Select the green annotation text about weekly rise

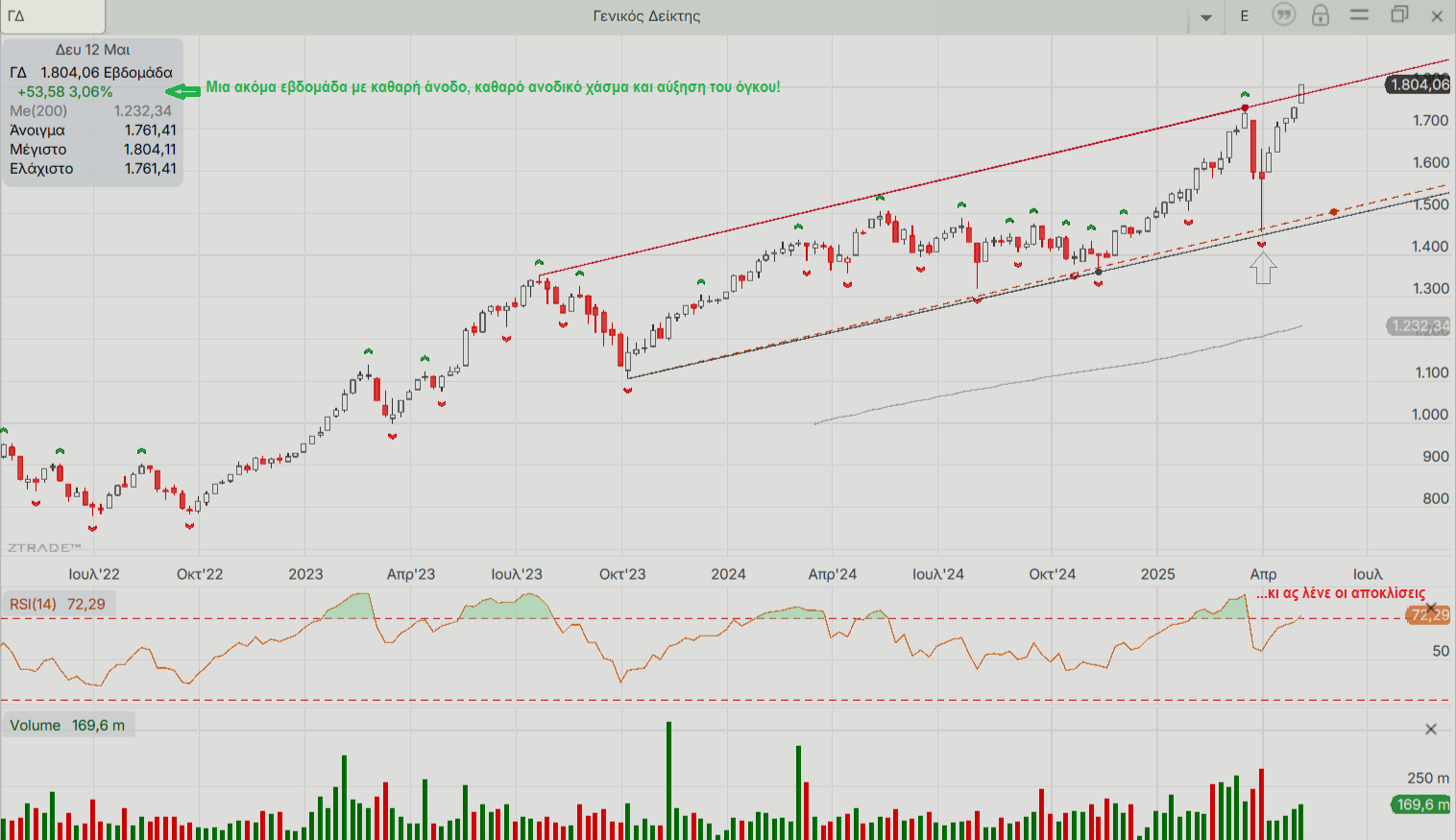click(493, 87)
